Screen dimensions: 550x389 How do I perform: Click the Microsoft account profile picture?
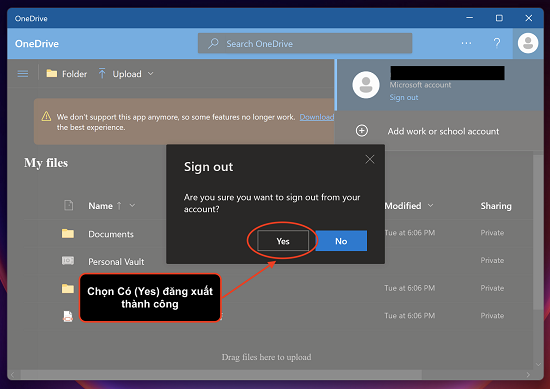[x=366, y=85]
